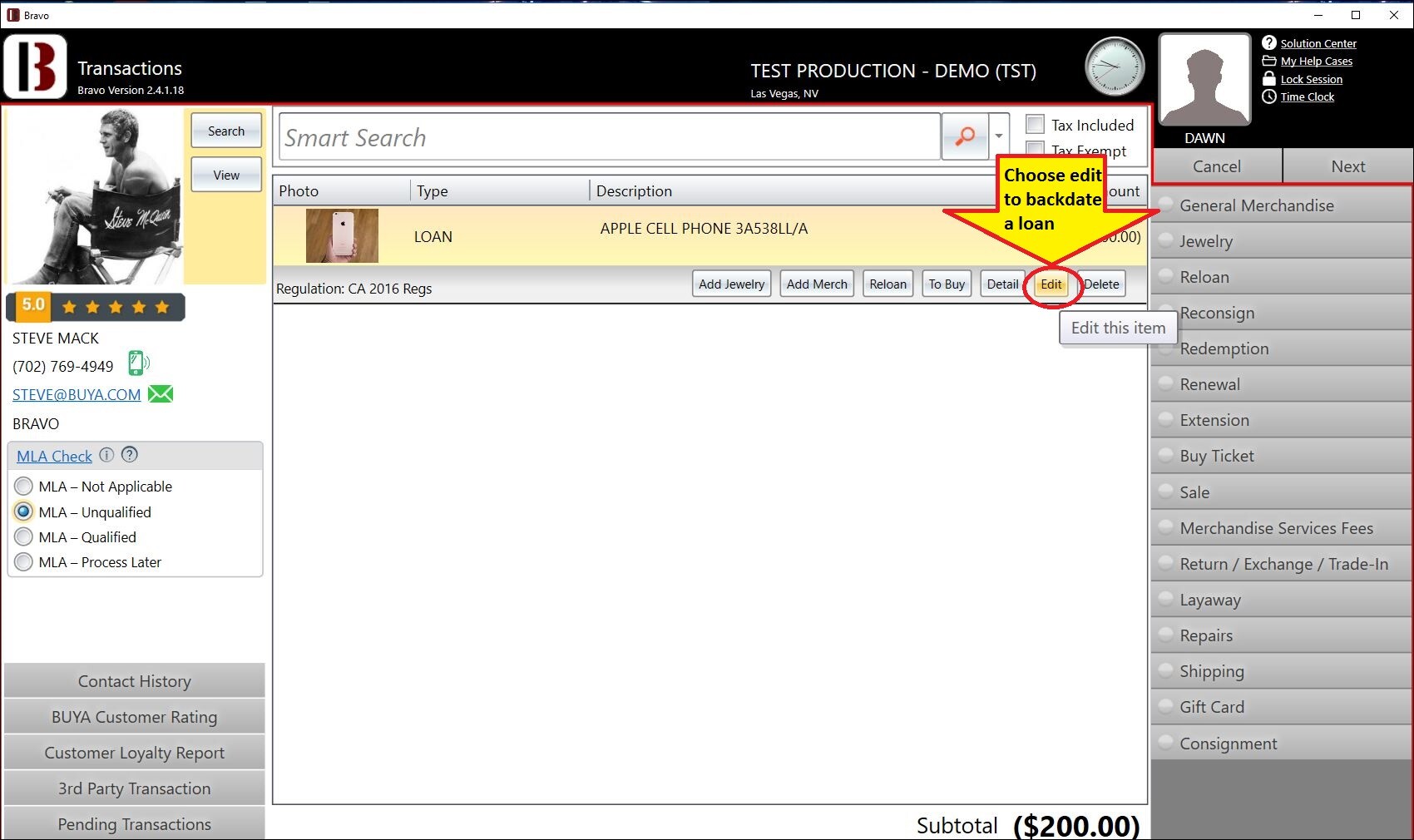Select General Merchandise transaction type

point(1282,205)
